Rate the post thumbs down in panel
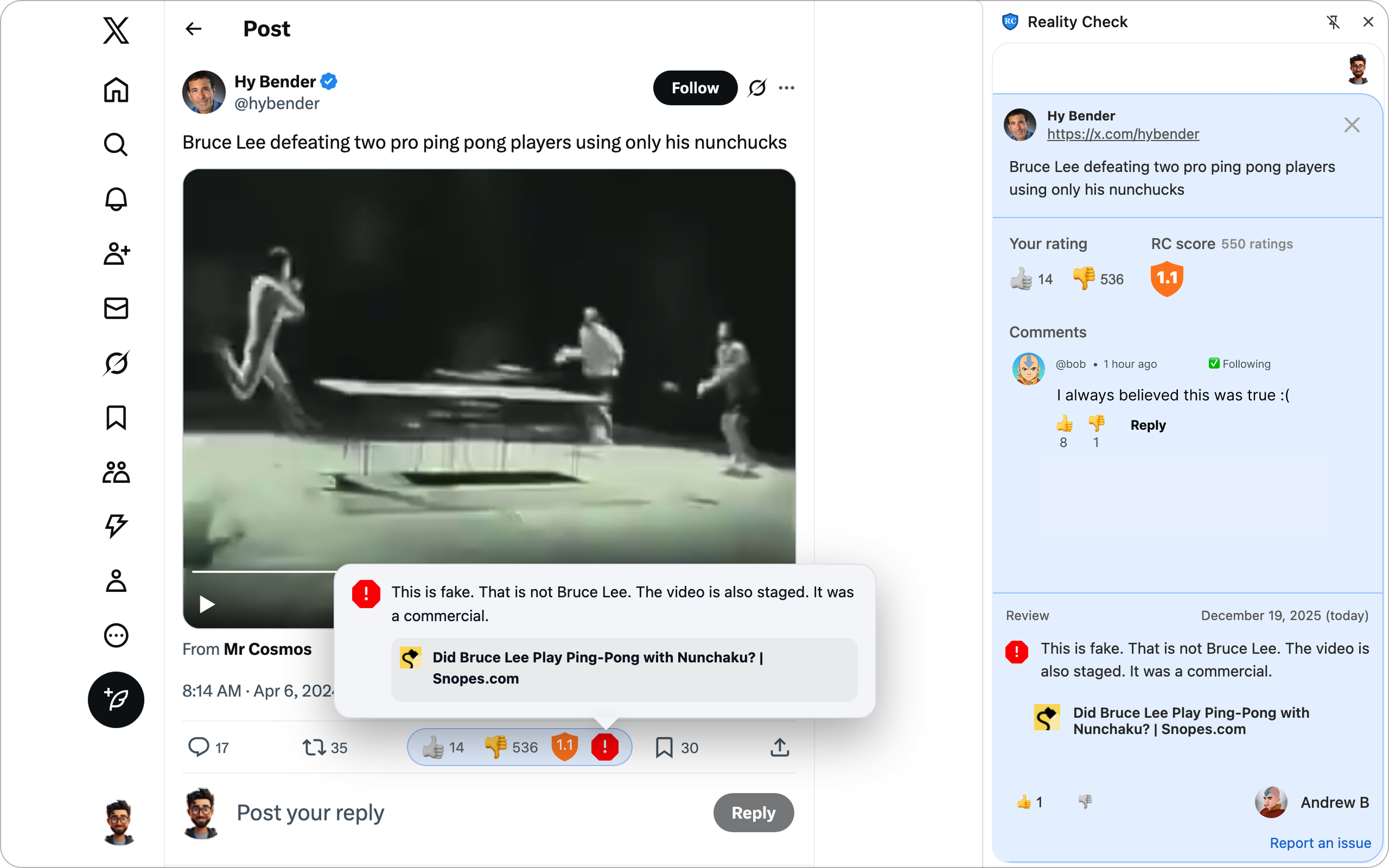 (x=1084, y=278)
